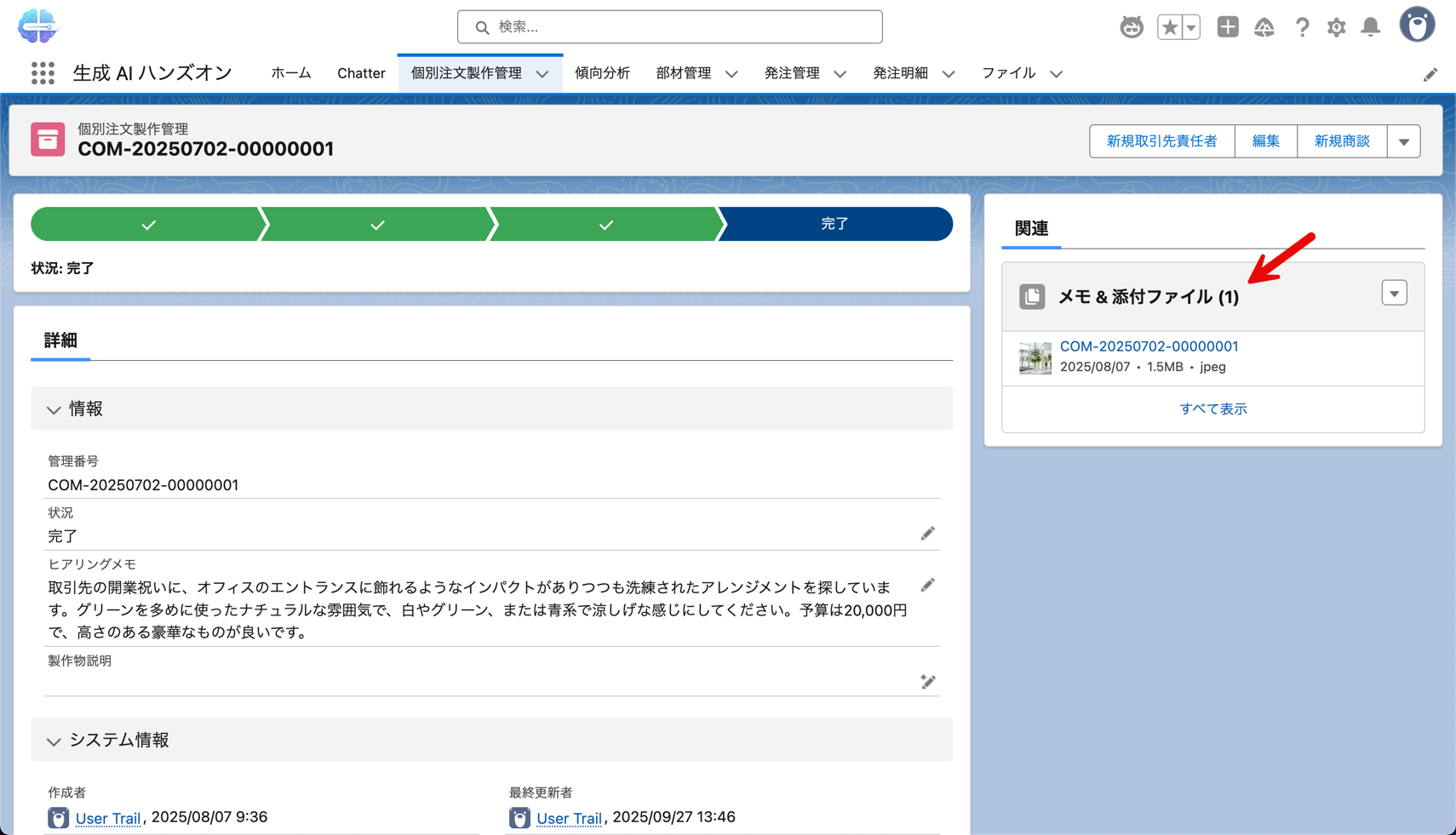The width and height of the screenshot is (1456, 835).
Task: Open the notifications bell
Action: click(1370, 27)
